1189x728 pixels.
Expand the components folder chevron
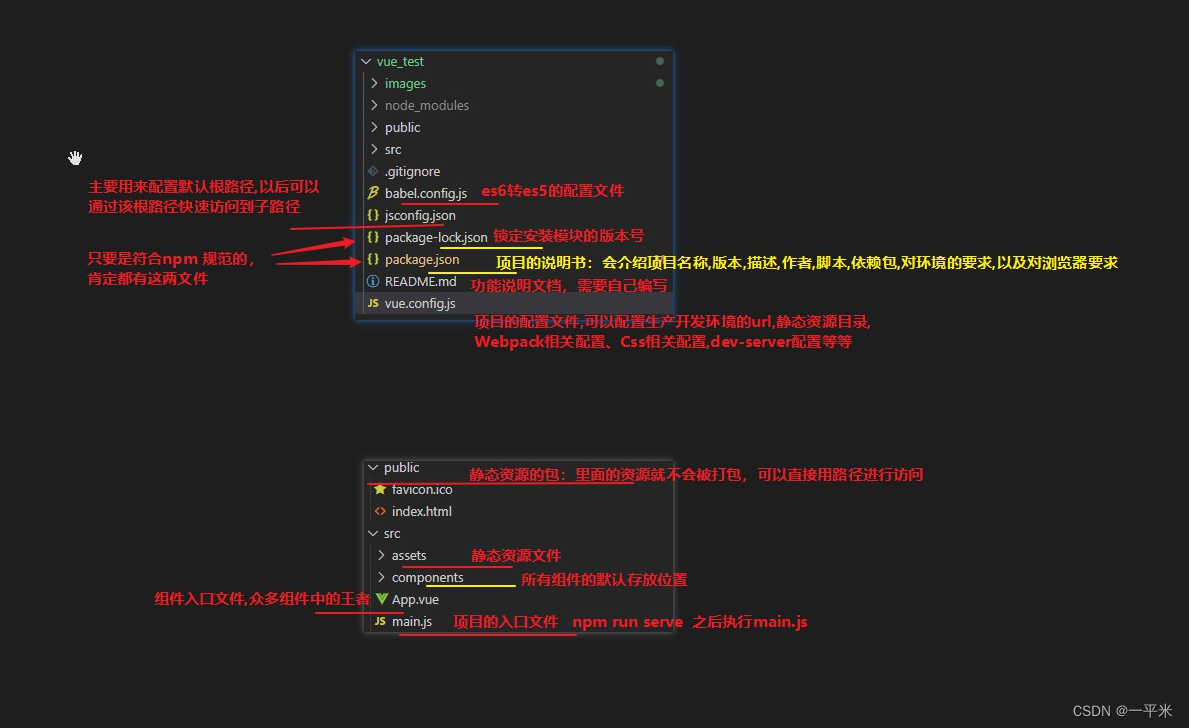pos(381,578)
